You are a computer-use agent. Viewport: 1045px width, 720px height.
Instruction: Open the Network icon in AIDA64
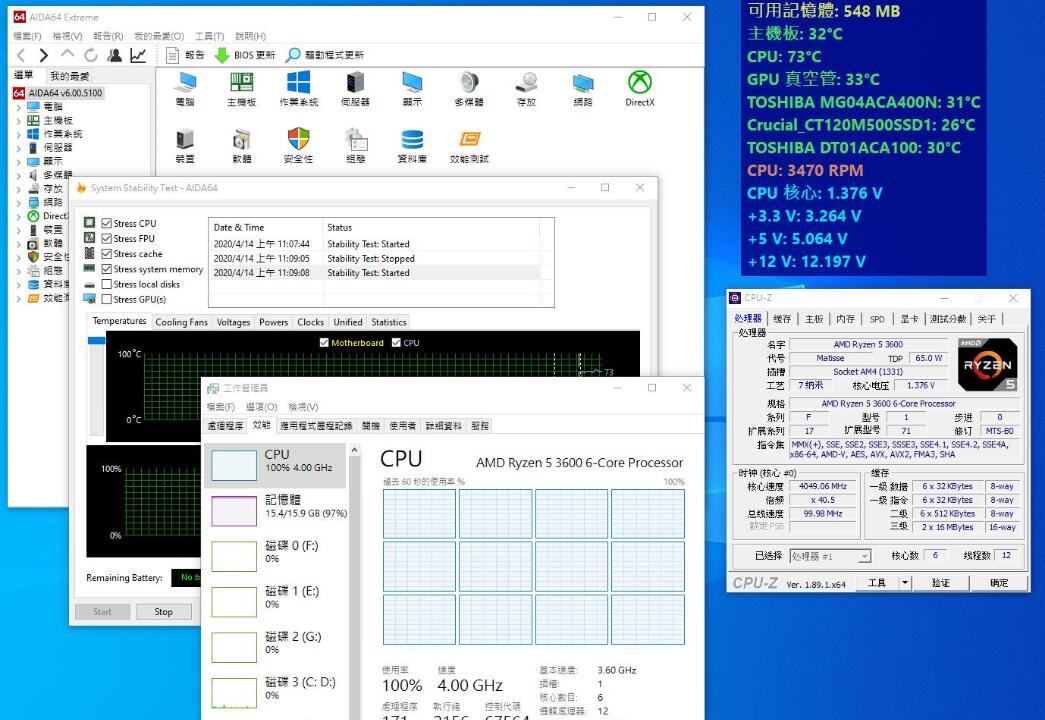click(x=583, y=89)
